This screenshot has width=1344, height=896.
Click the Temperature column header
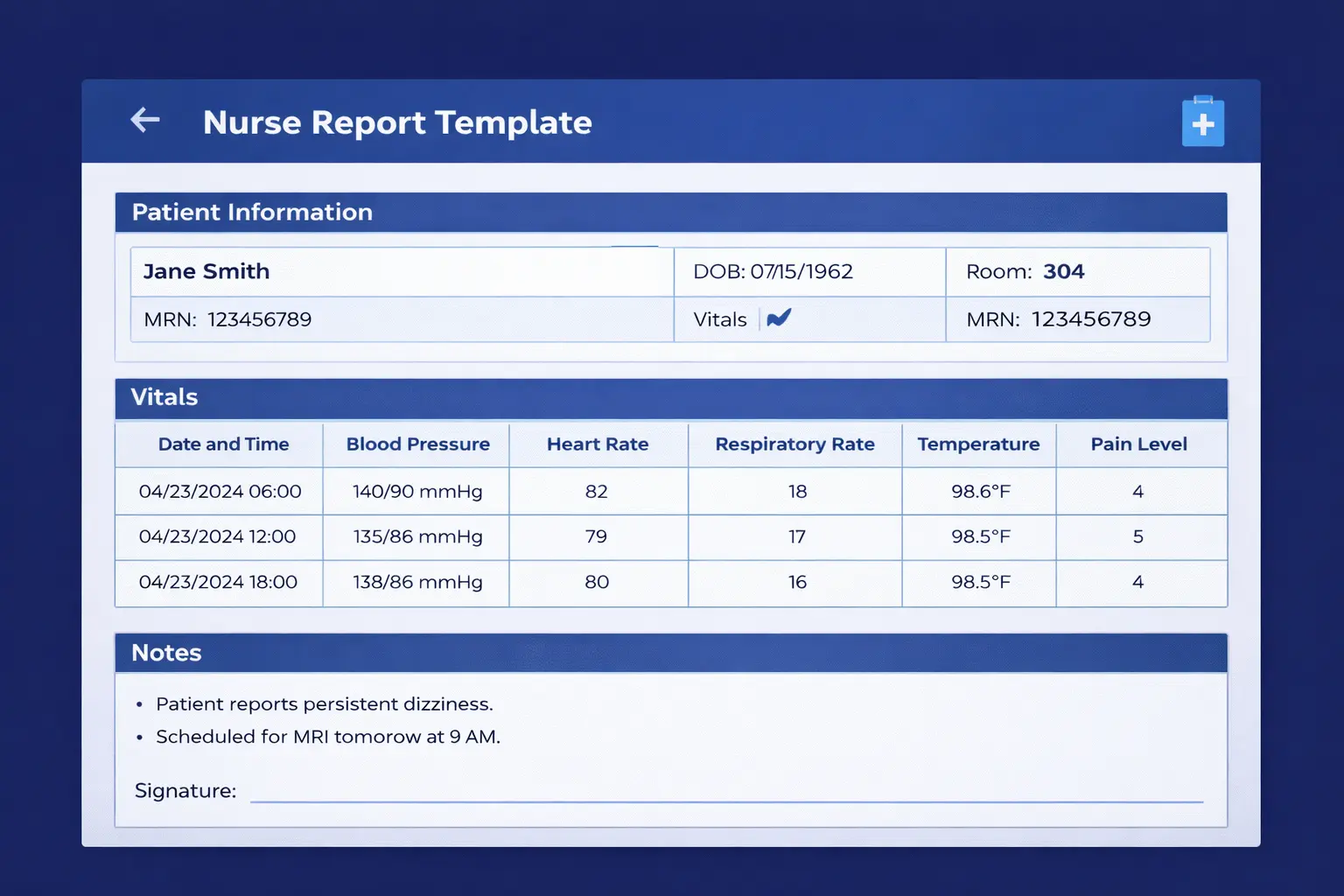click(978, 444)
